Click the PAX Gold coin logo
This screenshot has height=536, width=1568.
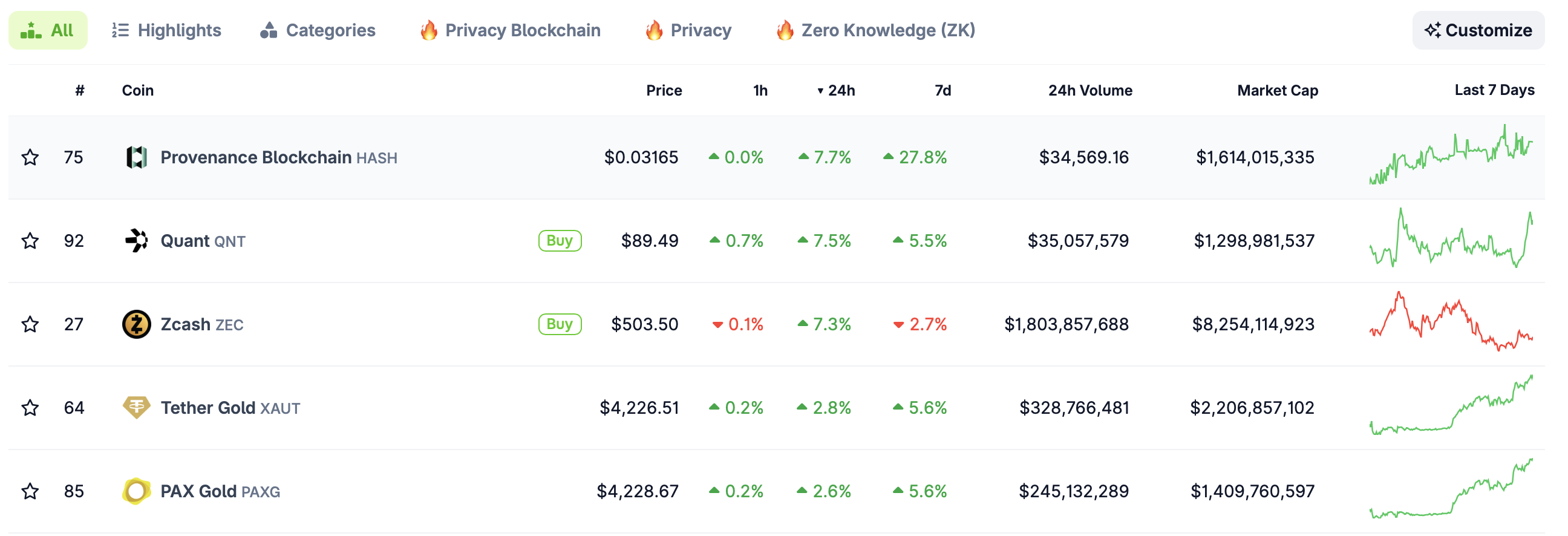tap(136, 491)
